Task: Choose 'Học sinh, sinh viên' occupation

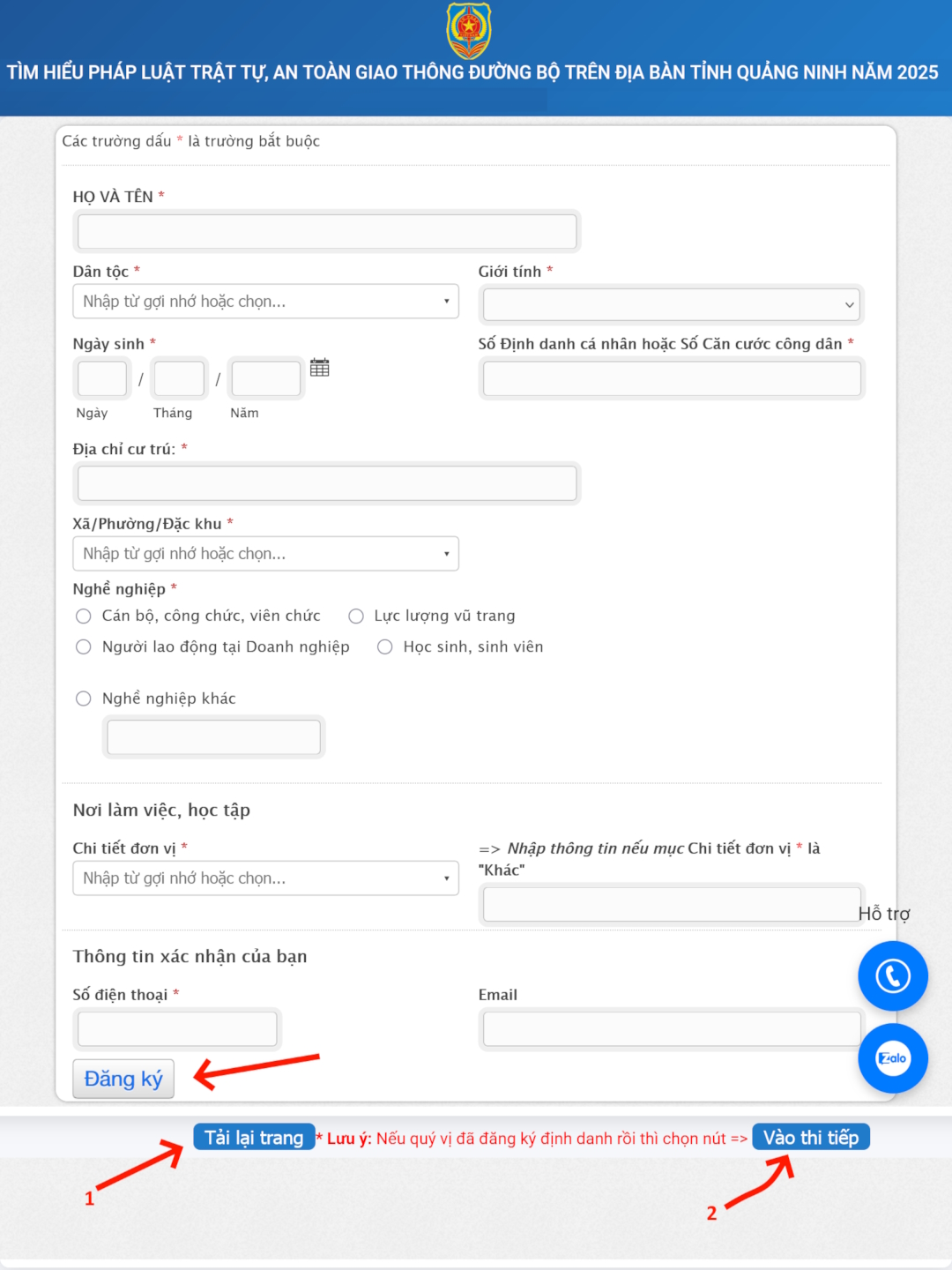Action: (385, 646)
